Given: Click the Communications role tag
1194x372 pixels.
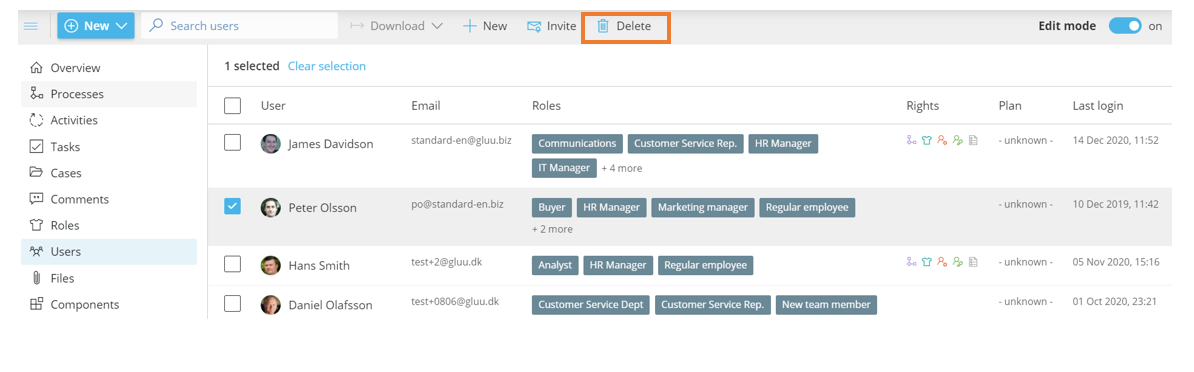Looking at the screenshot, I should coord(577,144).
